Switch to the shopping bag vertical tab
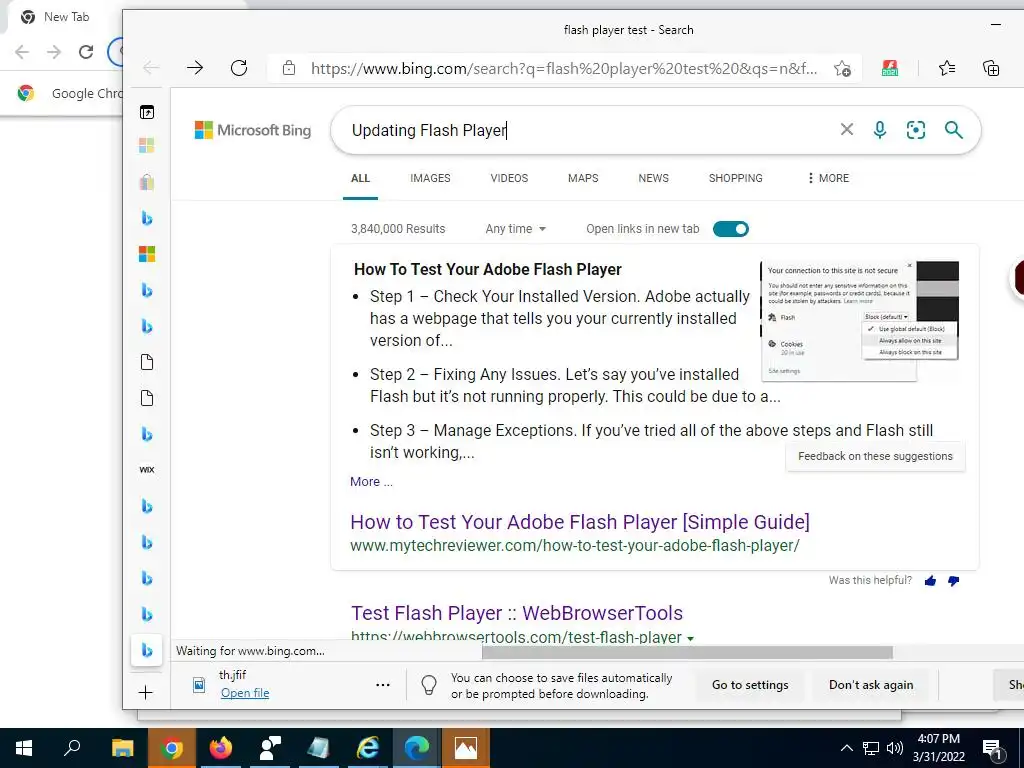This screenshot has width=1024, height=768. point(147,182)
